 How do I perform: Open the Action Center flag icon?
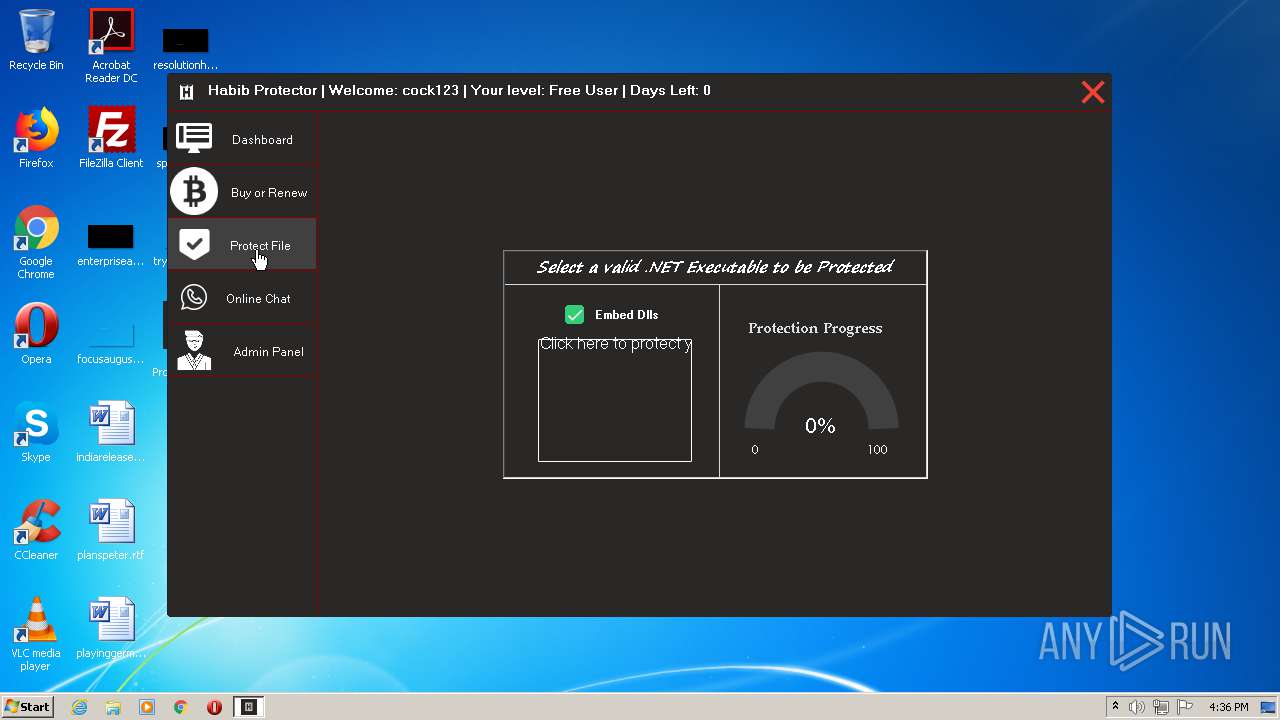coord(1185,707)
